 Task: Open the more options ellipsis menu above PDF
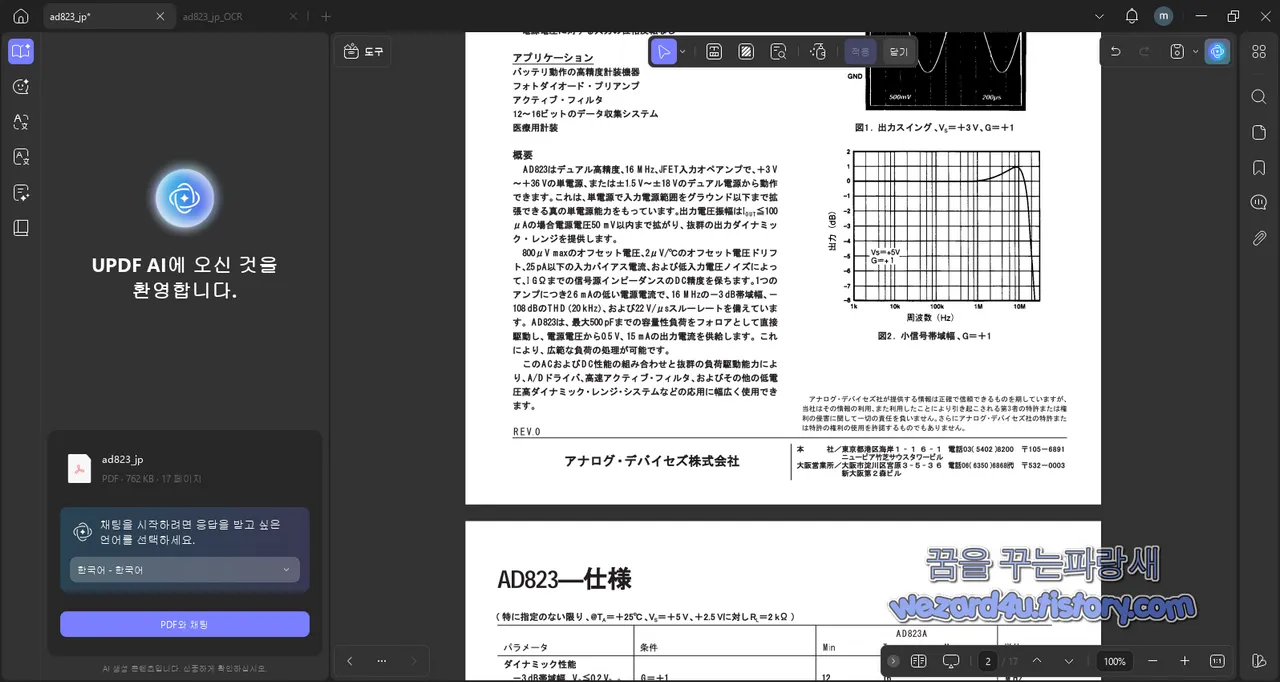(x=381, y=661)
